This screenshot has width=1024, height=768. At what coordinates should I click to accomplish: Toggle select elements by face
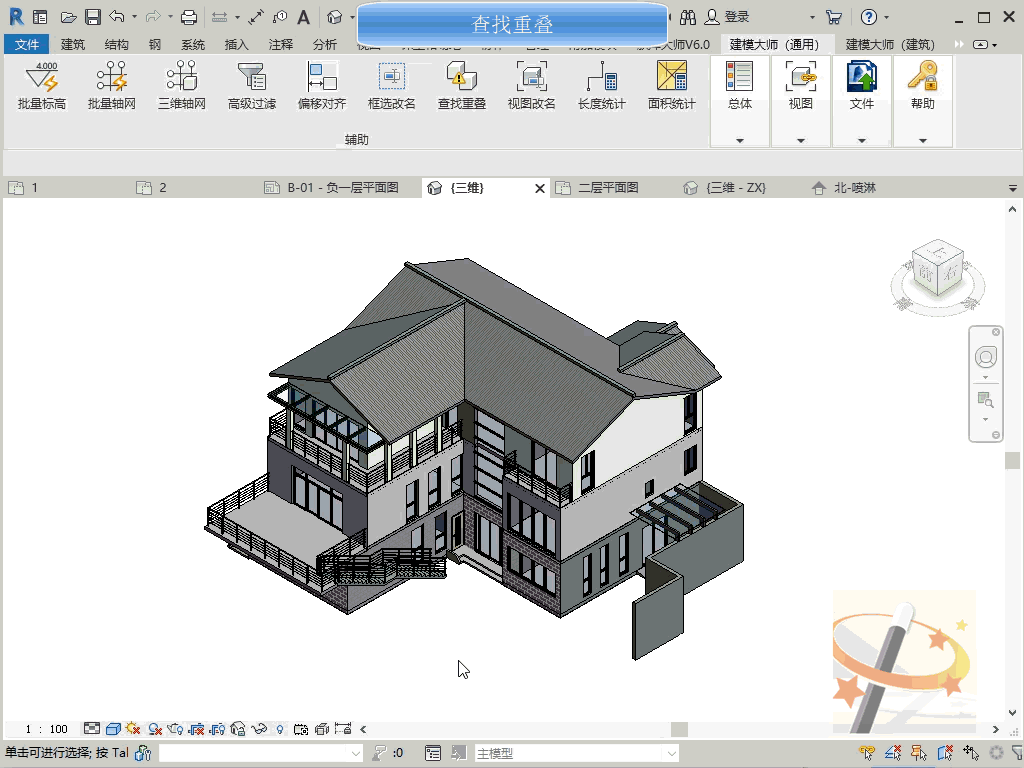[945, 753]
